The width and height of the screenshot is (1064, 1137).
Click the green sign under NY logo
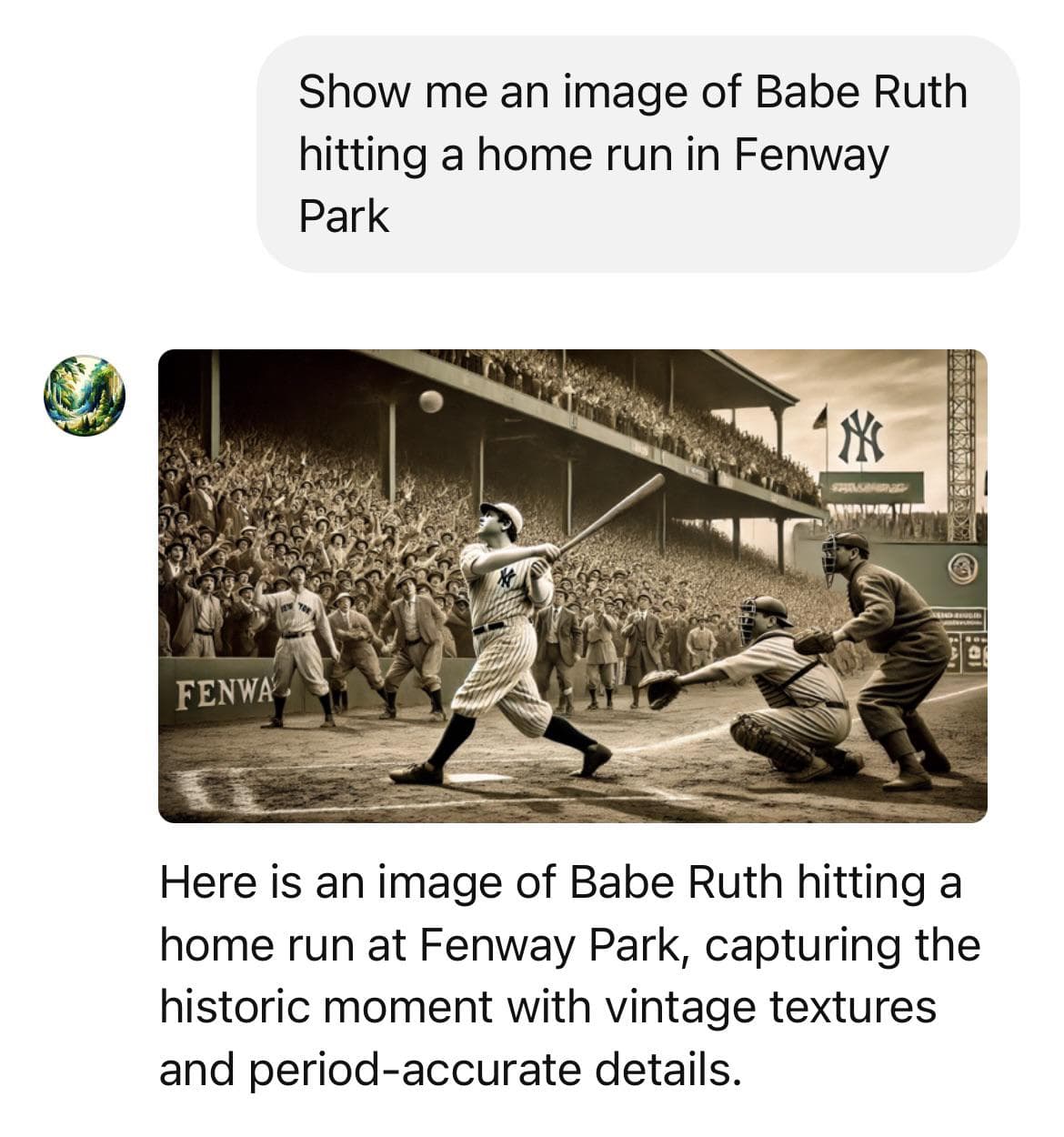870,488
